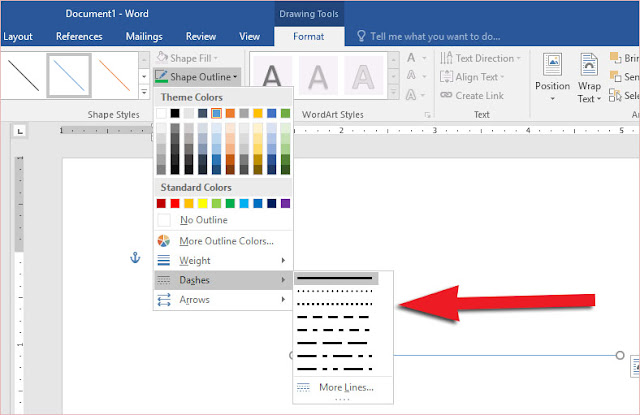This screenshot has width=640, height=415.
Task: Choose the square dot dash style
Action: coord(335,304)
